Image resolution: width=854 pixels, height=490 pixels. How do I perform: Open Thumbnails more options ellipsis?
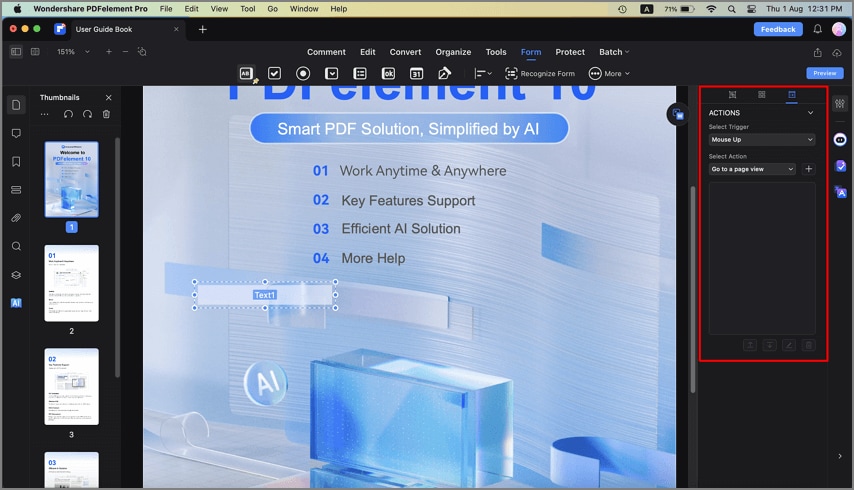click(45, 114)
